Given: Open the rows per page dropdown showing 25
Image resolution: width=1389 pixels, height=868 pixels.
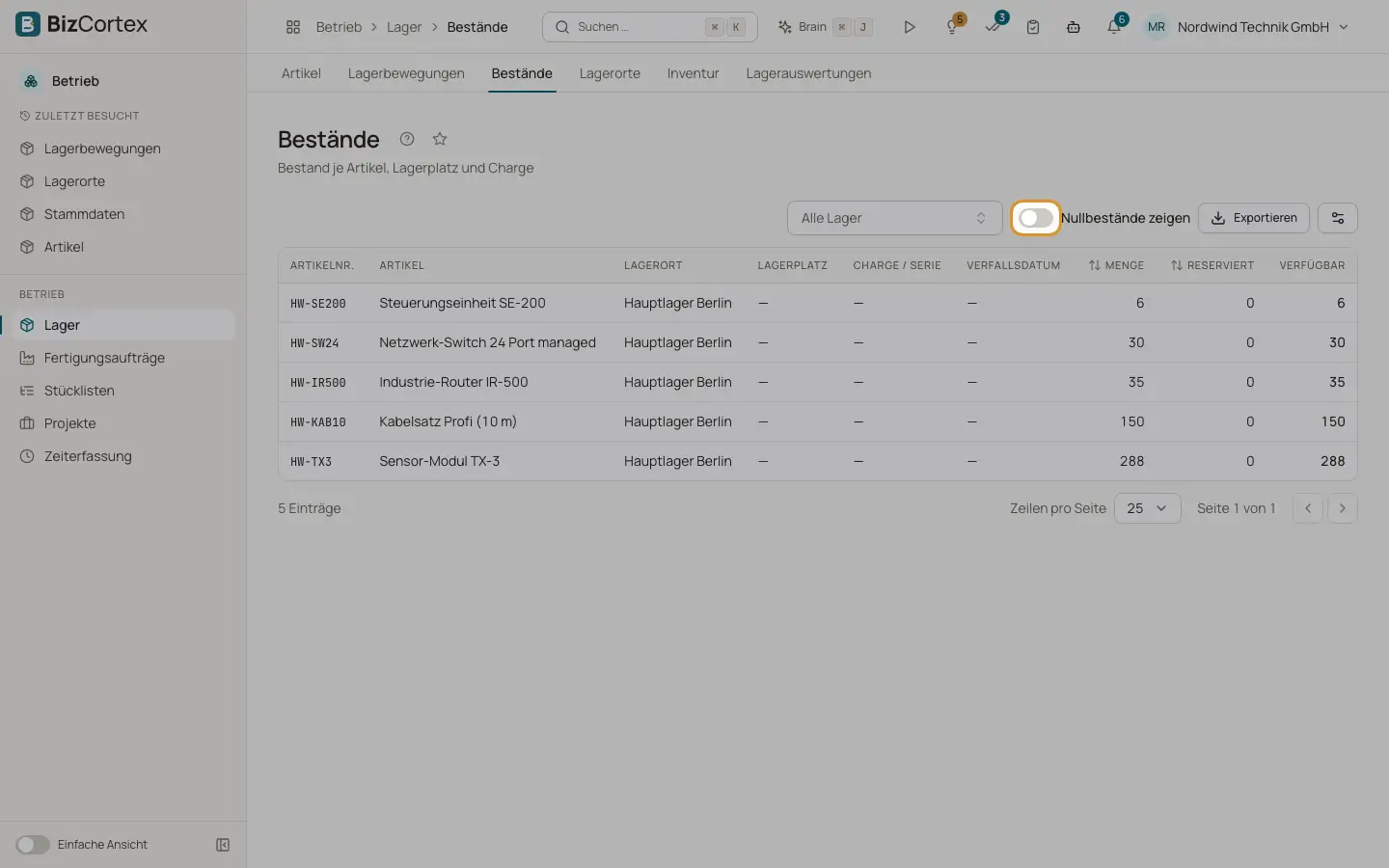Looking at the screenshot, I should [x=1148, y=508].
